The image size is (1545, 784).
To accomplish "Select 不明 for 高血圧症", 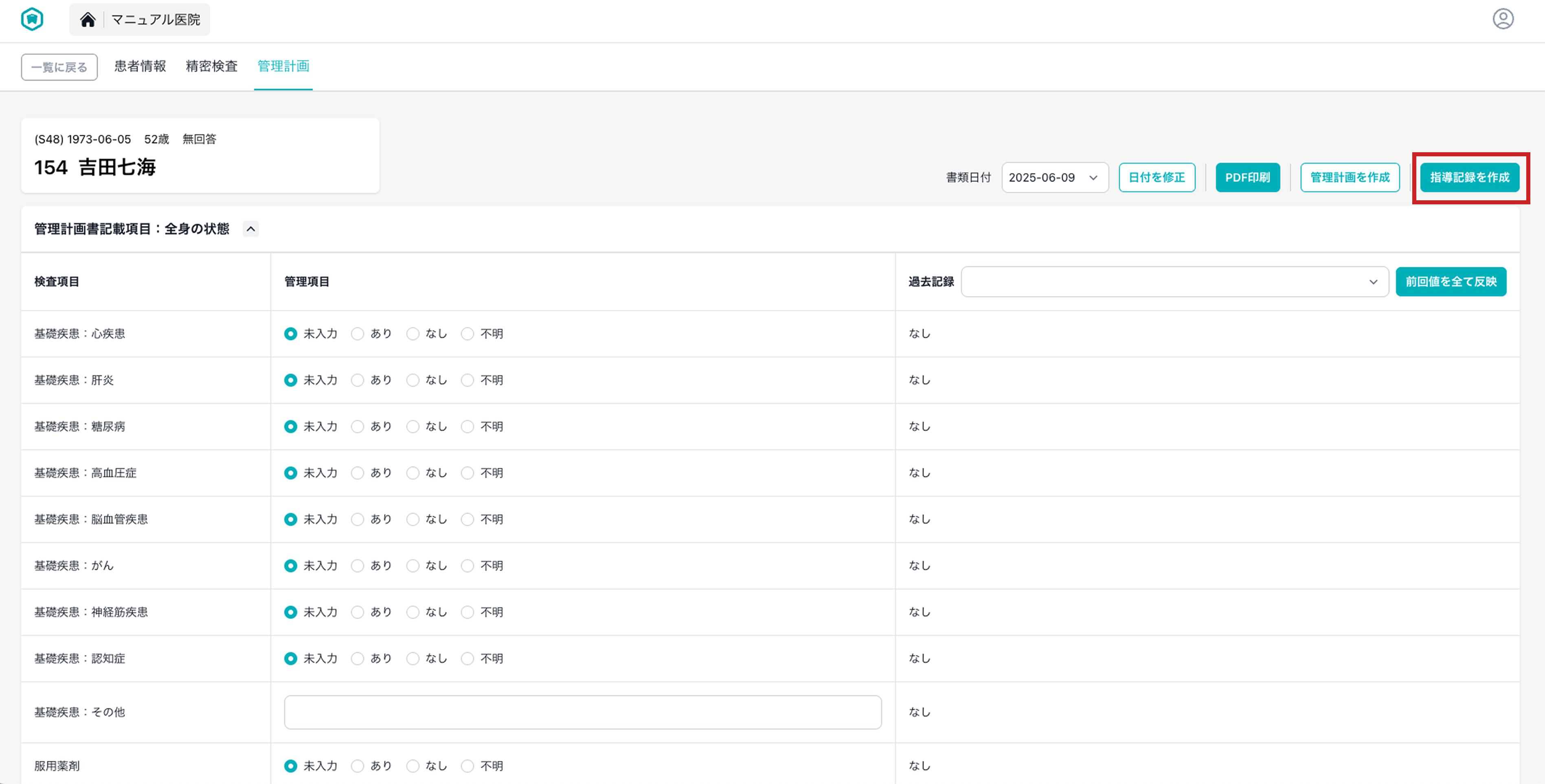I will pyautogui.click(x=468, y=473).
